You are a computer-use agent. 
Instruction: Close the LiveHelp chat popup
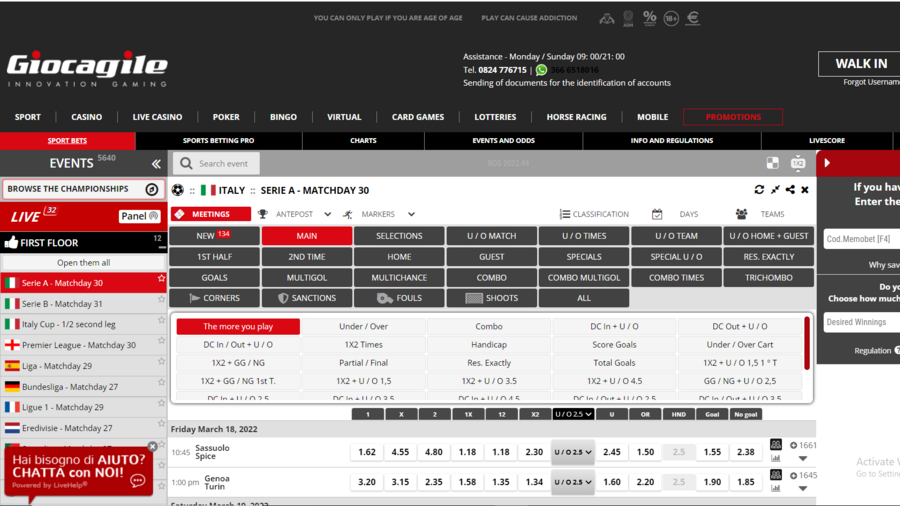(153, 447)
